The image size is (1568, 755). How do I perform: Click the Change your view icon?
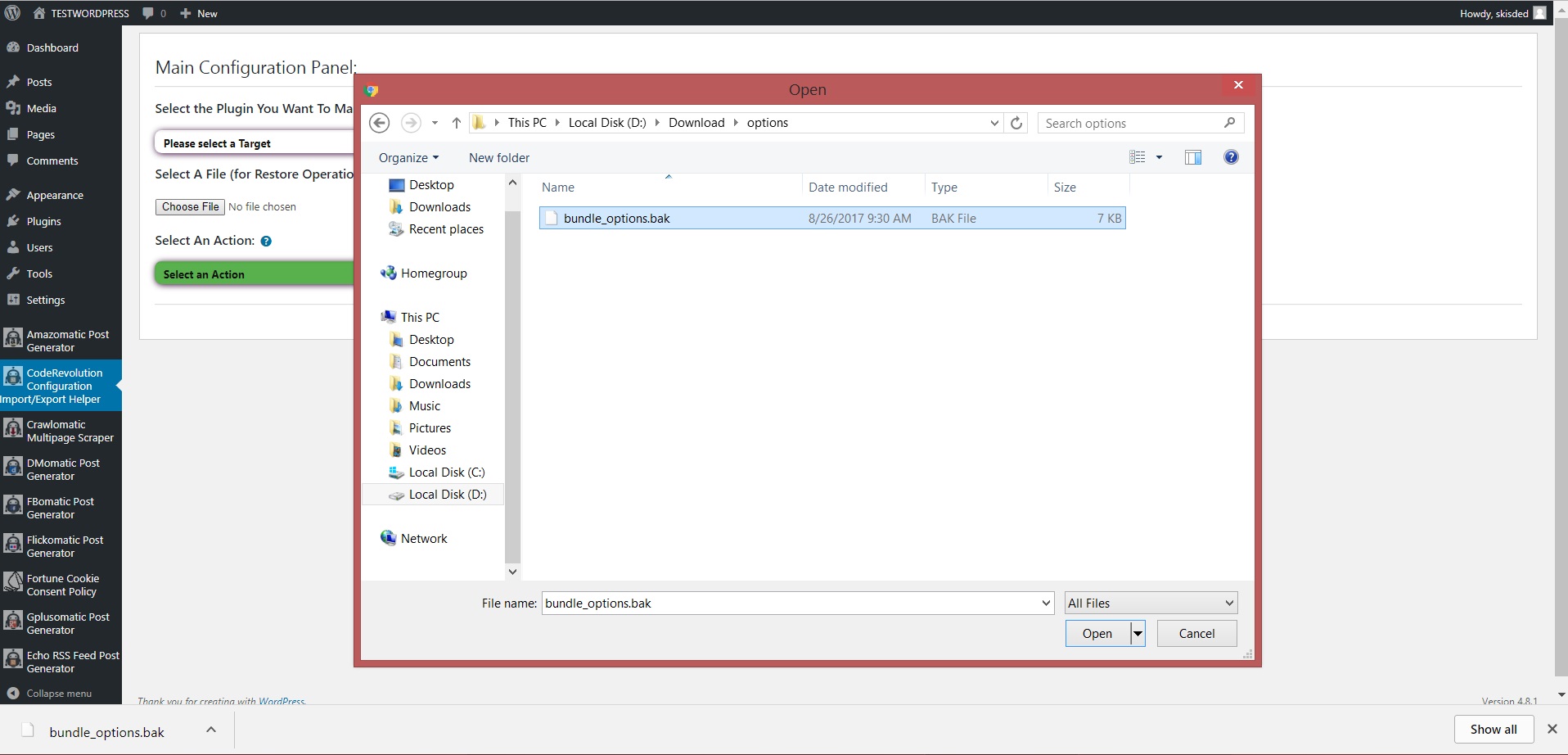click(1138, 157)
